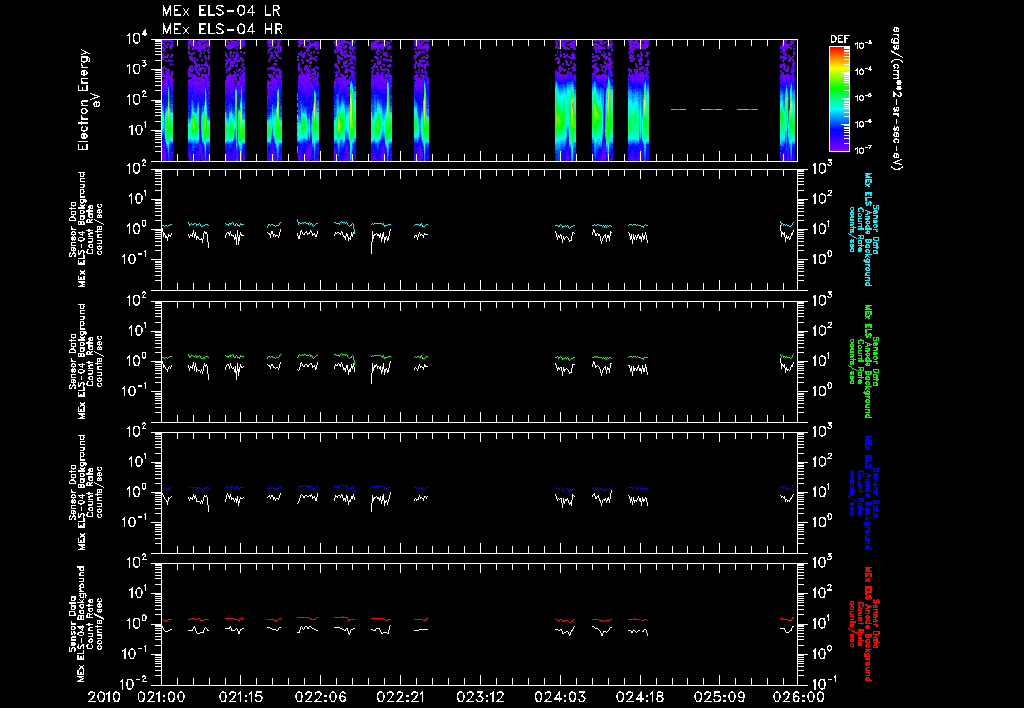Click the green trace above the 024:03 label
The image size is (1024, 708).
click(x=565, y=358)
